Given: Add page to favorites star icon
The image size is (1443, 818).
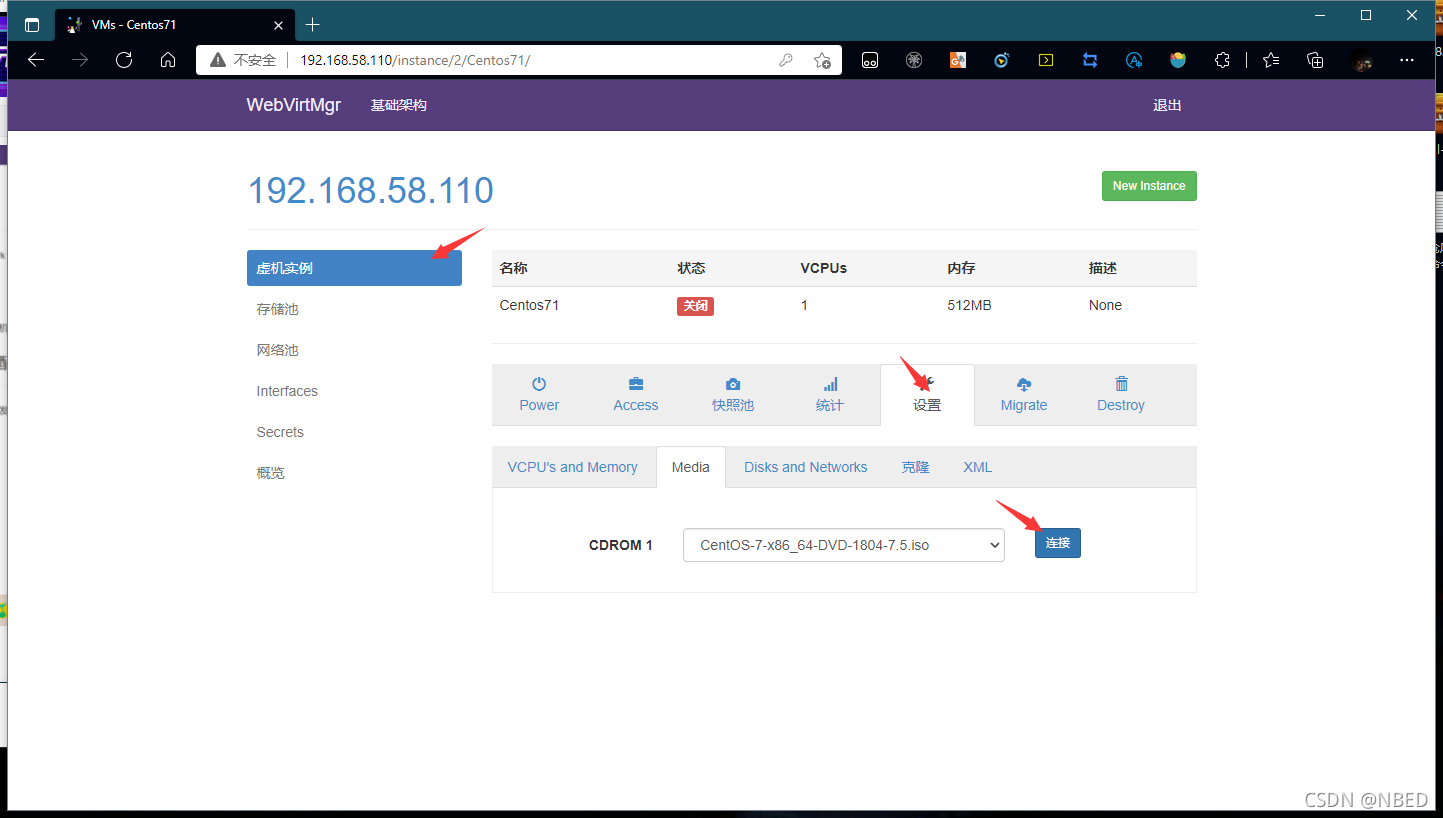Looking at the screenshot, I should [x=822, y=60].
